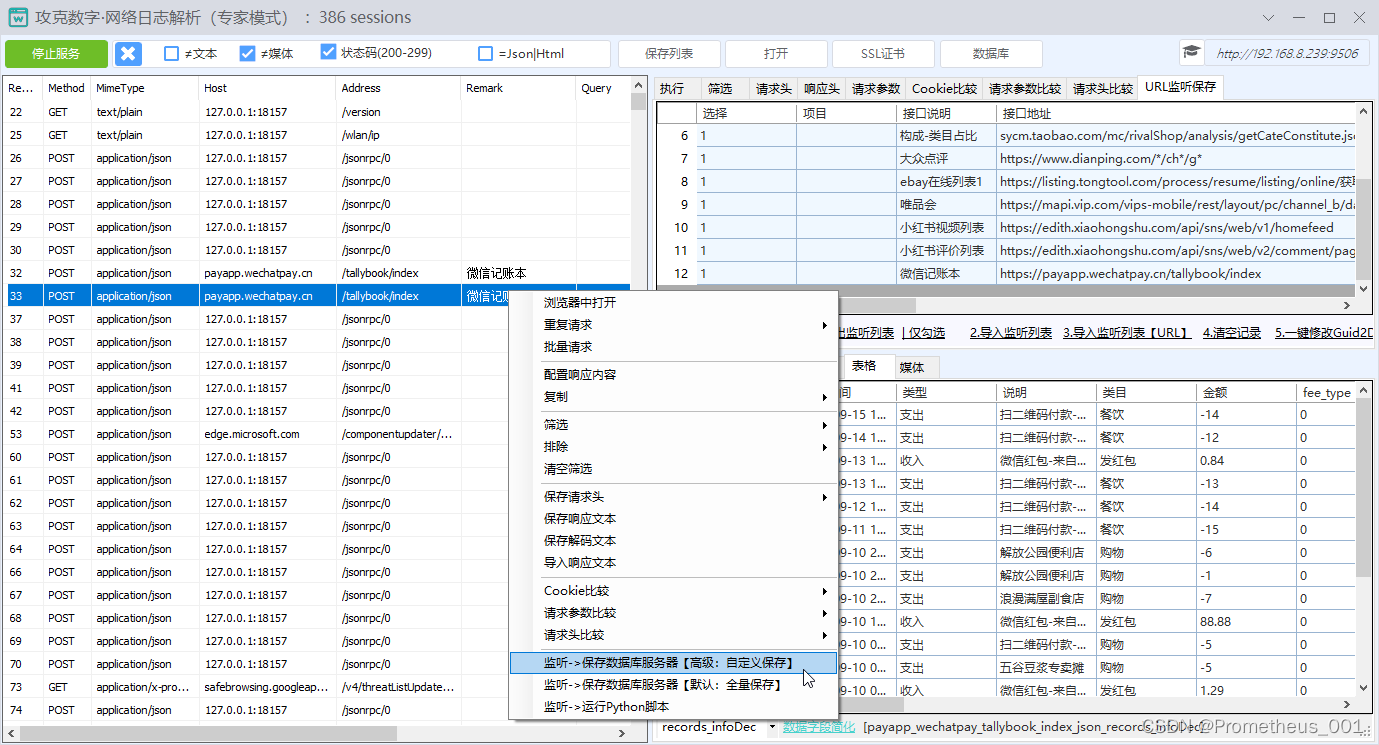Choose 导入响应文本 from context menu

click(672, 563)
